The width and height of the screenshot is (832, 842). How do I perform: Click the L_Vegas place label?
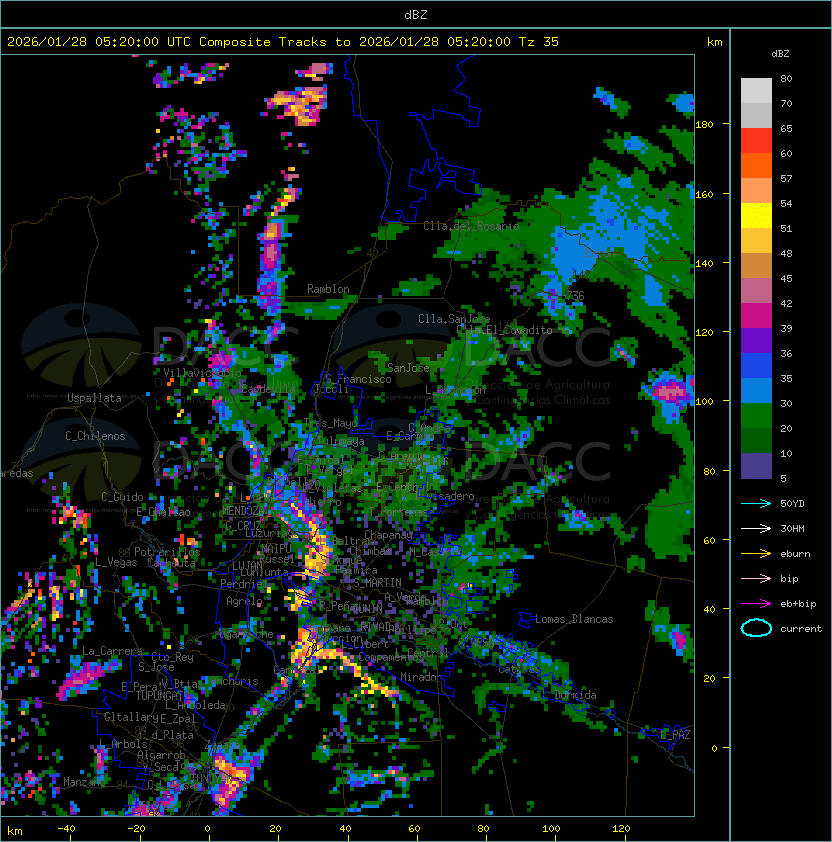pyautogui.click(x=116, y=562)
